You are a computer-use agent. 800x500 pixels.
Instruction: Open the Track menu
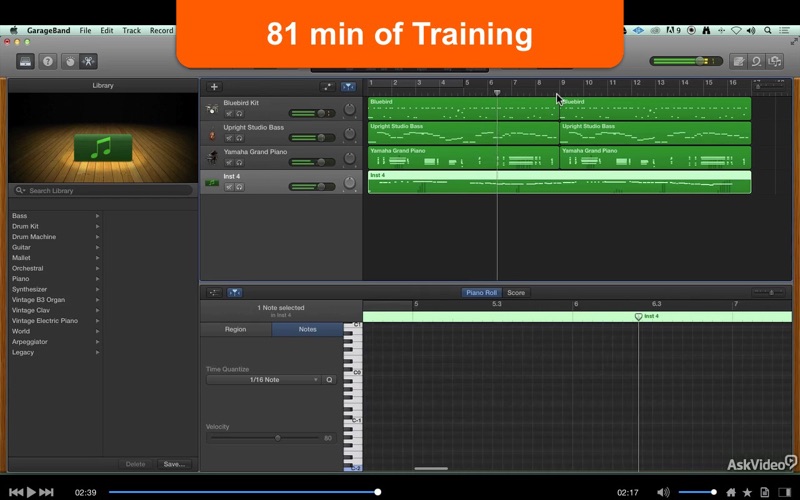(131, 30)
